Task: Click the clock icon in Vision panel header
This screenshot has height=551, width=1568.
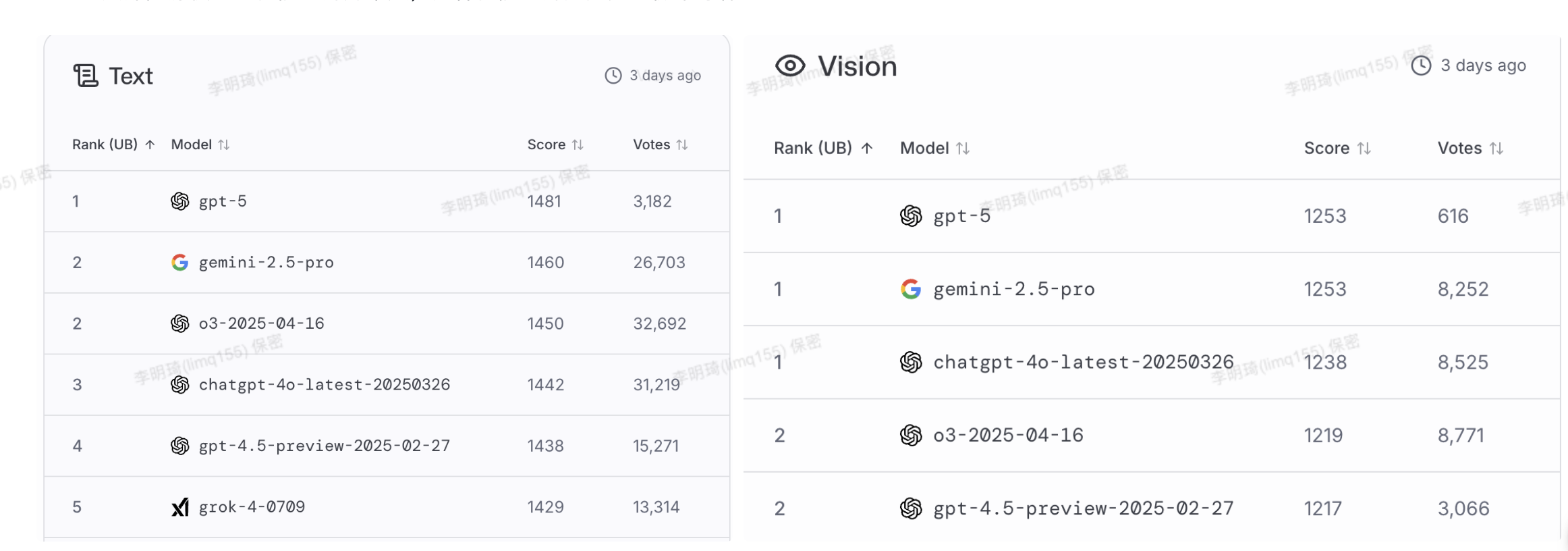Action: click(x=1421, y=65)
